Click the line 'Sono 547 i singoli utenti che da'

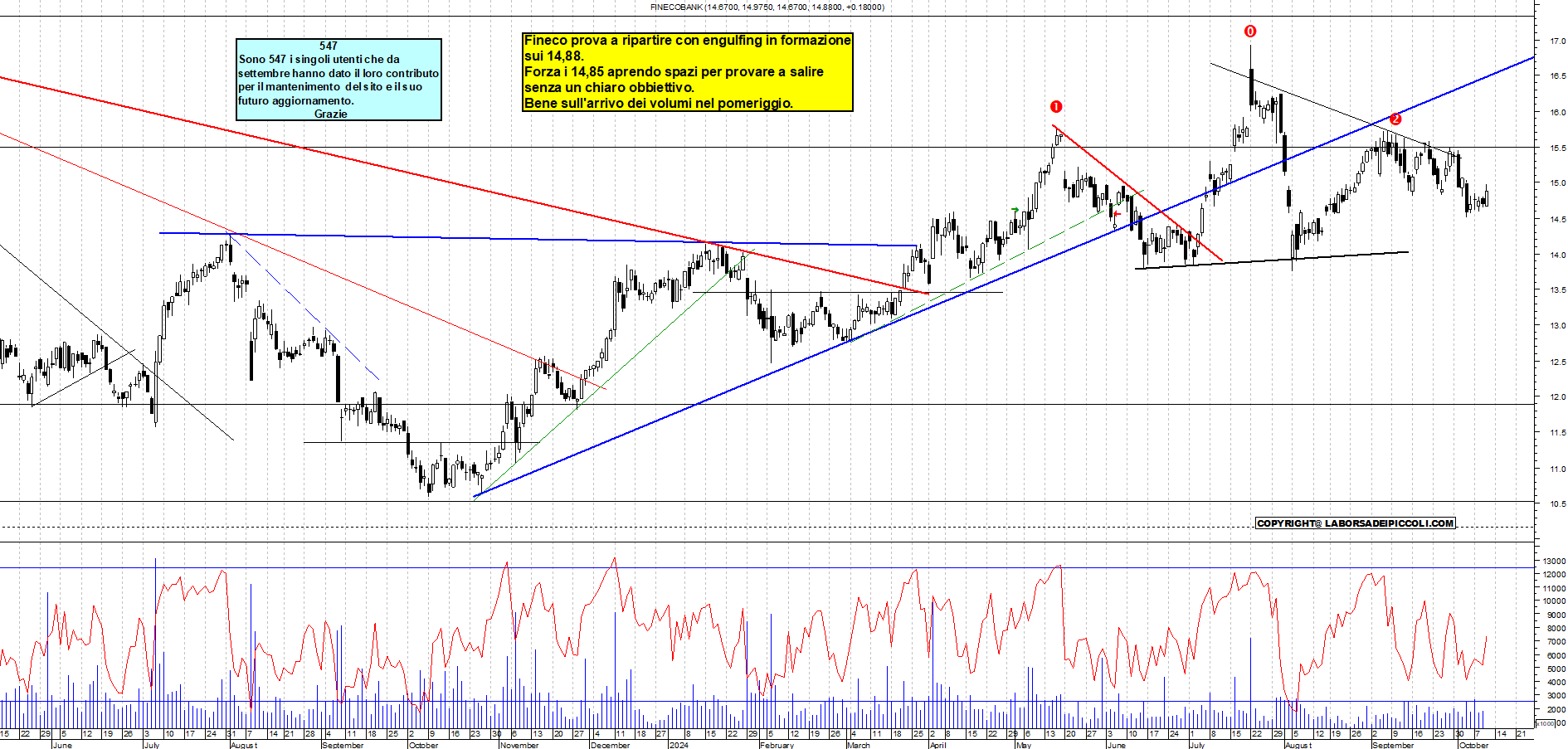tap(319, 59)
